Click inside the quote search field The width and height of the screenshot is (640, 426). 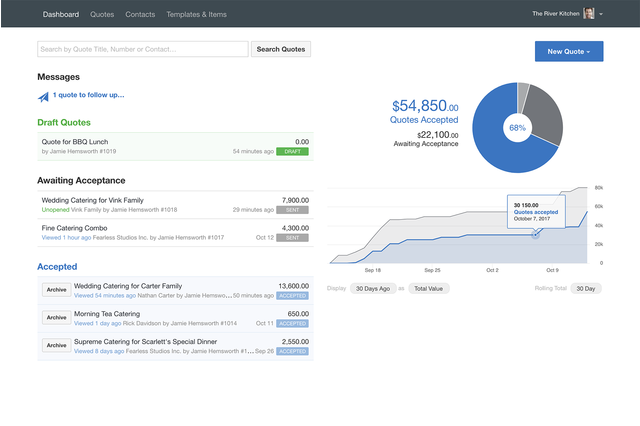coord(142,49)
